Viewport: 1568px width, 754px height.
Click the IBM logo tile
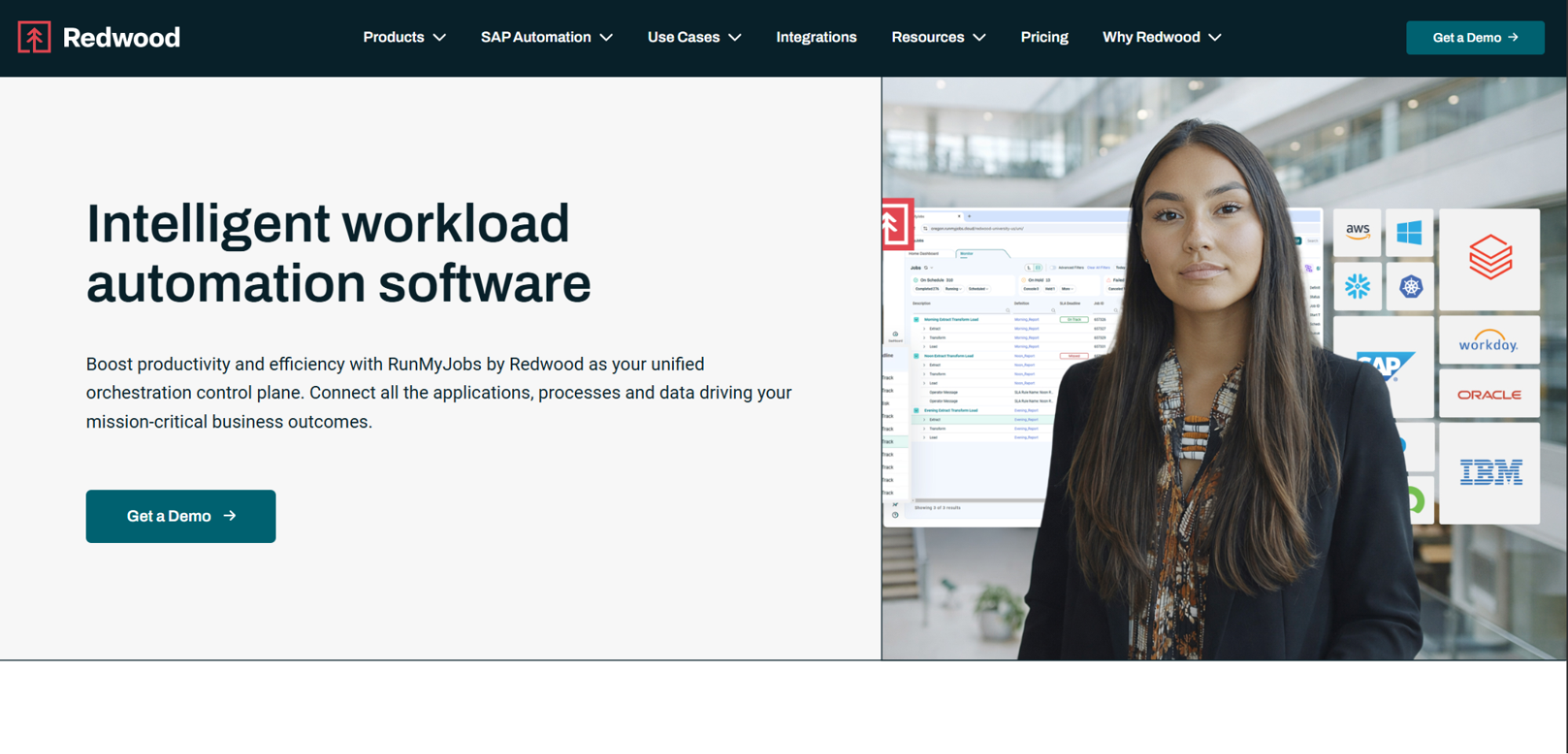coord(1490,473)
